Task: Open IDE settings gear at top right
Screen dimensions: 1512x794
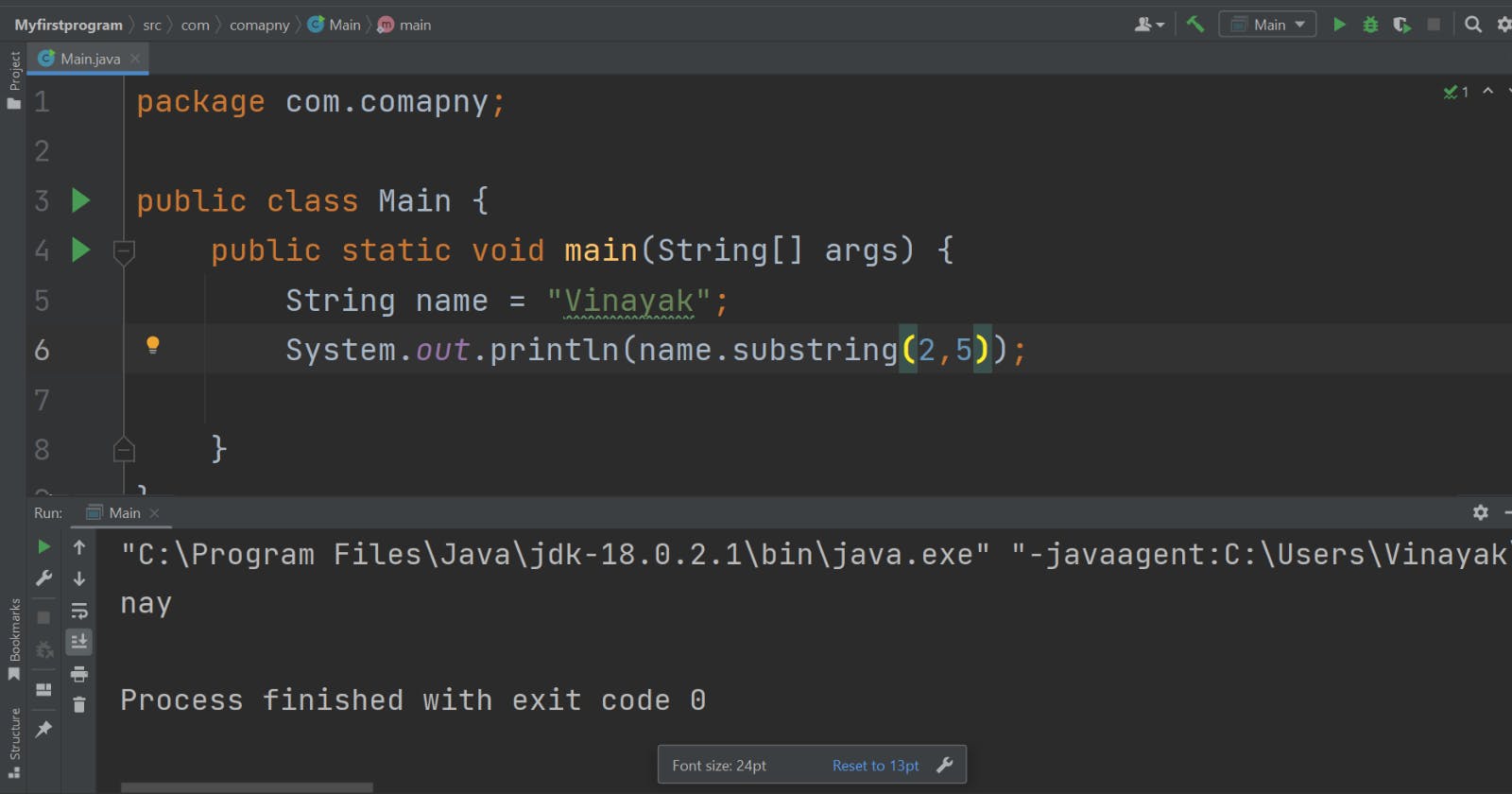Action: (1503, 25)
